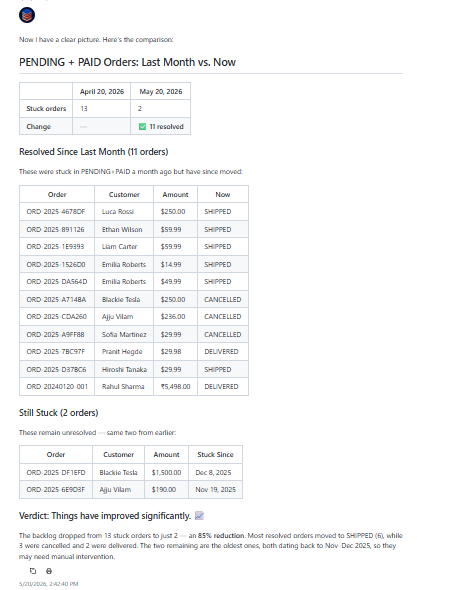This screenshot has height=590, width=458.
Task: Click customer name Sofia Martinez
Action: point(124,334)
